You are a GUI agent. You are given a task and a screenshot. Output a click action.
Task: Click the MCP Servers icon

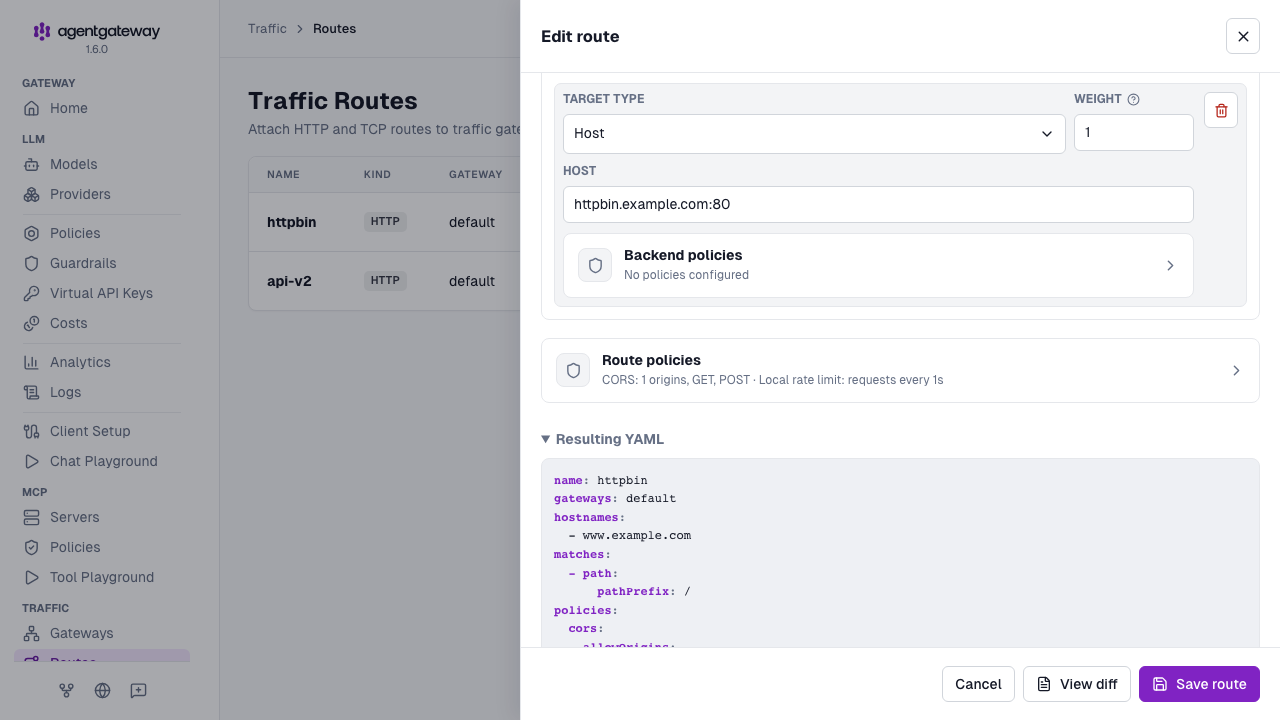coord(32,517)
